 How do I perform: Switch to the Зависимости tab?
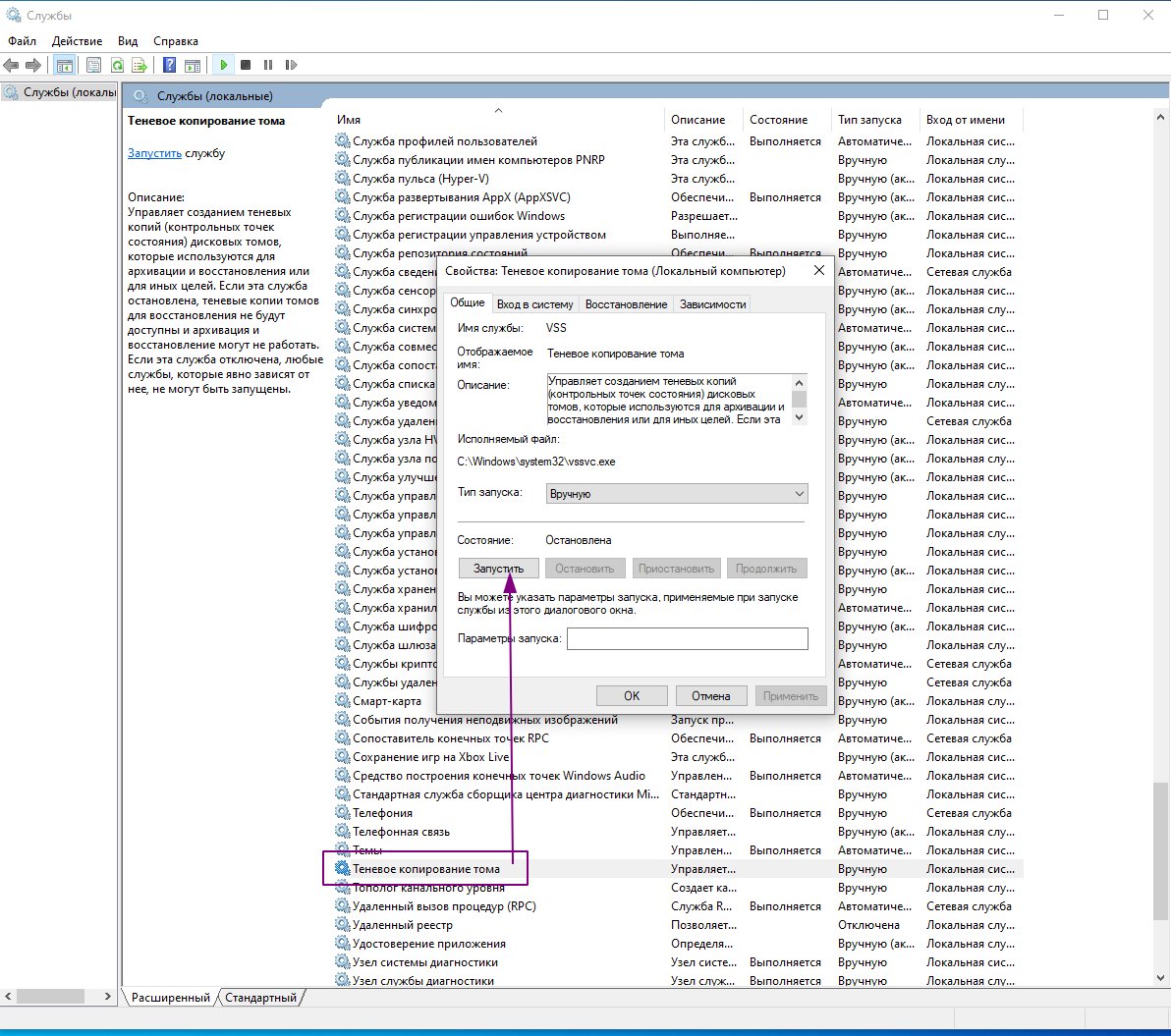pyautogui.click(x=712, y=303)
